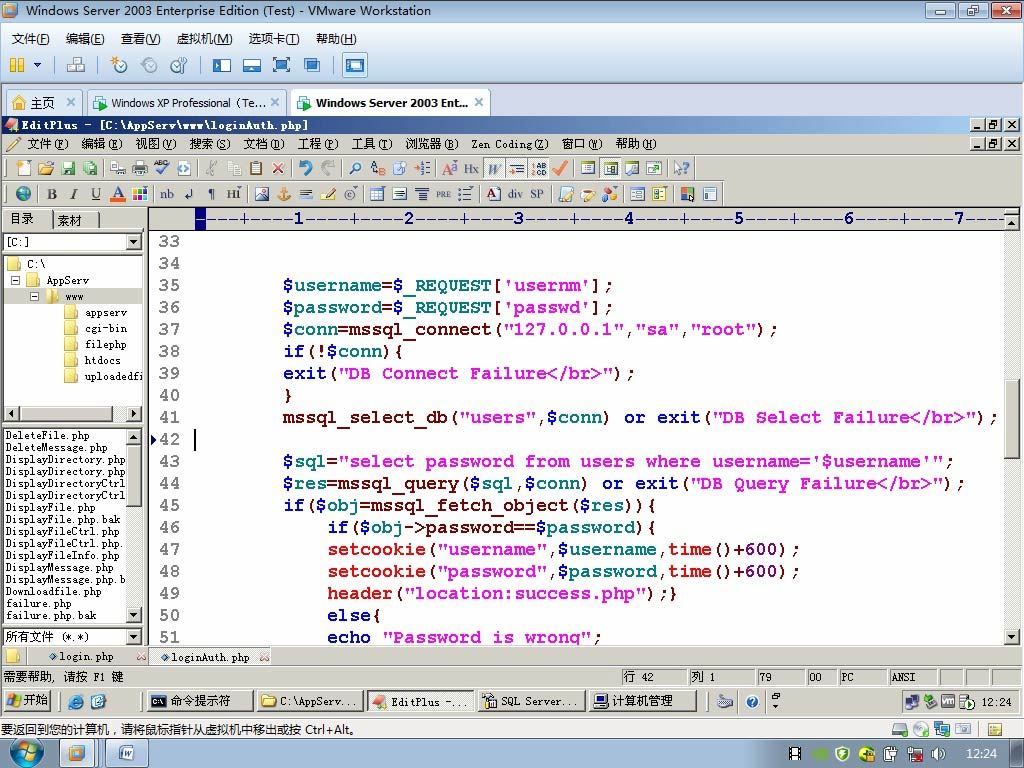This screenshot has height=768, width=1024.
Task: Insert non-breaking space with nb icon
Action: [x=167, y=193]
